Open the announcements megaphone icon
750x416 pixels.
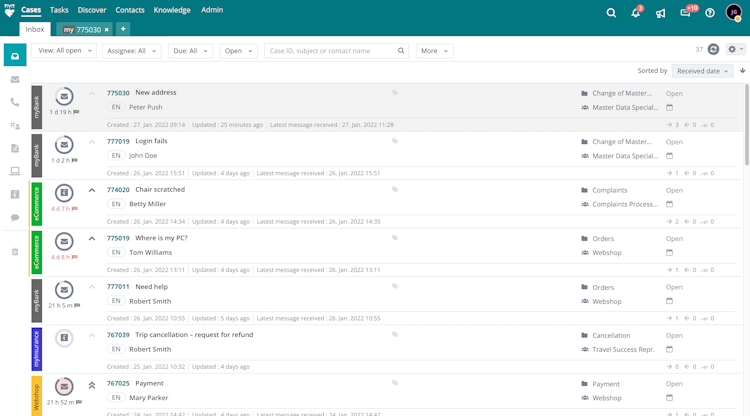click(x=661, y=13)
